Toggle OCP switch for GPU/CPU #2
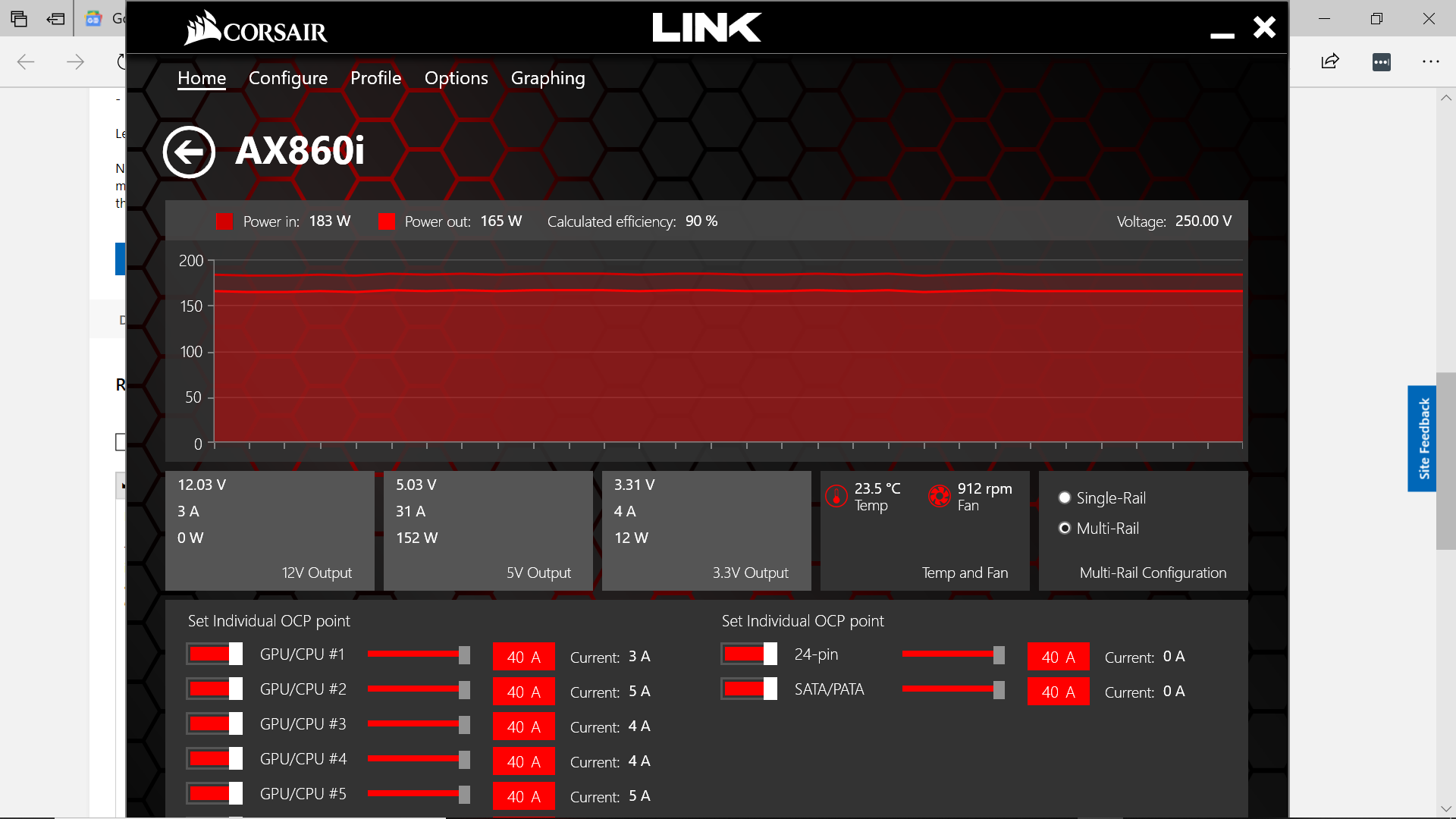This screenshot has height=819, width=1456. [215, 689]
